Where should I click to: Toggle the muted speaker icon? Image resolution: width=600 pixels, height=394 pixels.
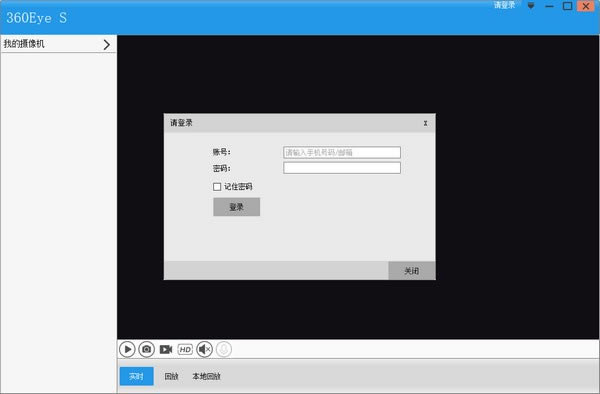[x=204, y=349]
